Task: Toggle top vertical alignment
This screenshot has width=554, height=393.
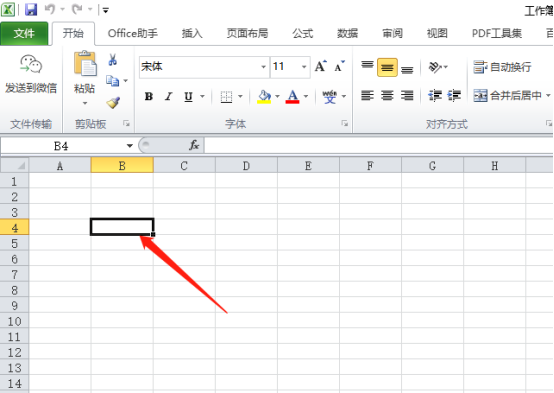Action: (367, 67)
